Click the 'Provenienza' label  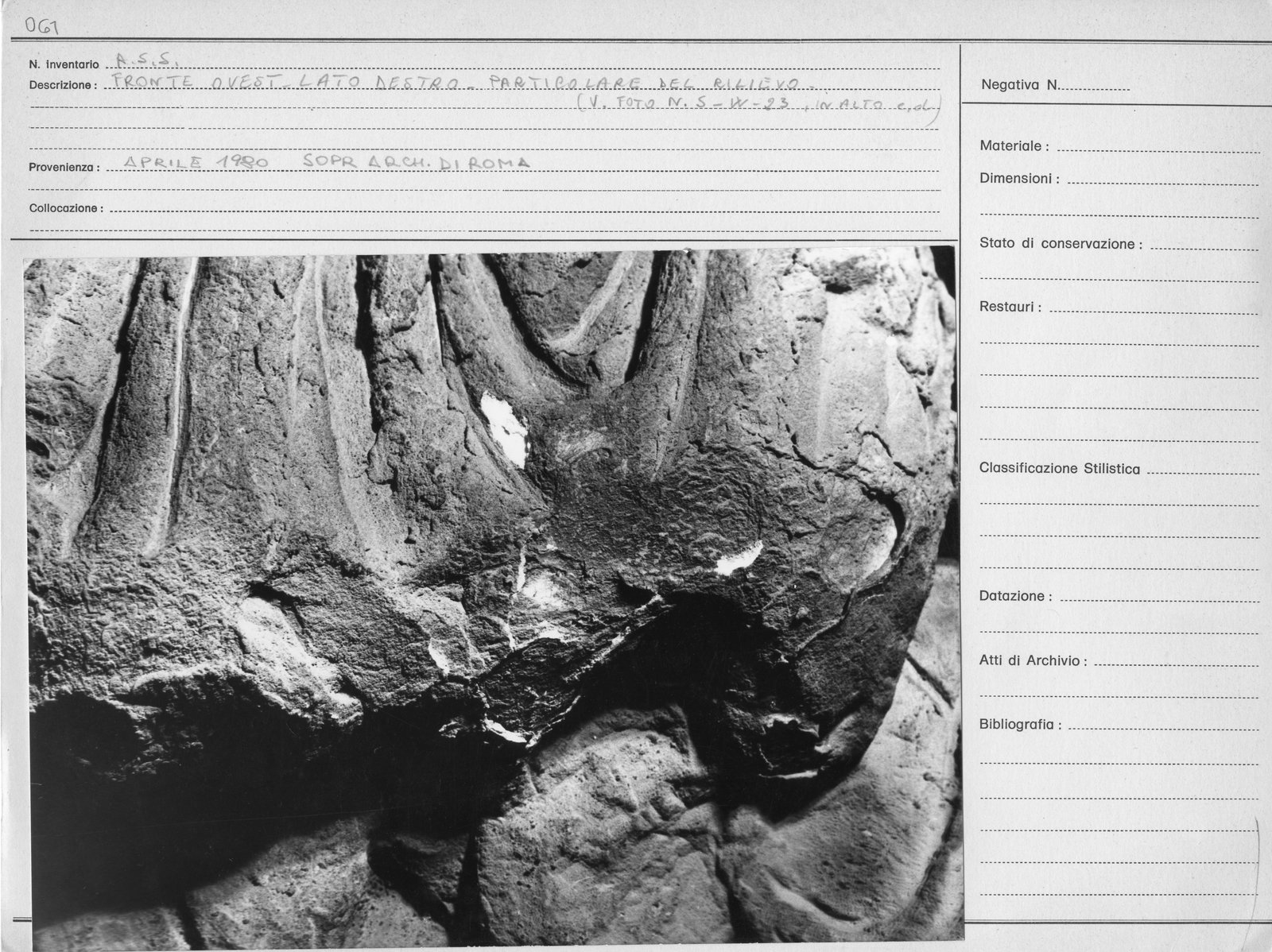tap(64, 168)
